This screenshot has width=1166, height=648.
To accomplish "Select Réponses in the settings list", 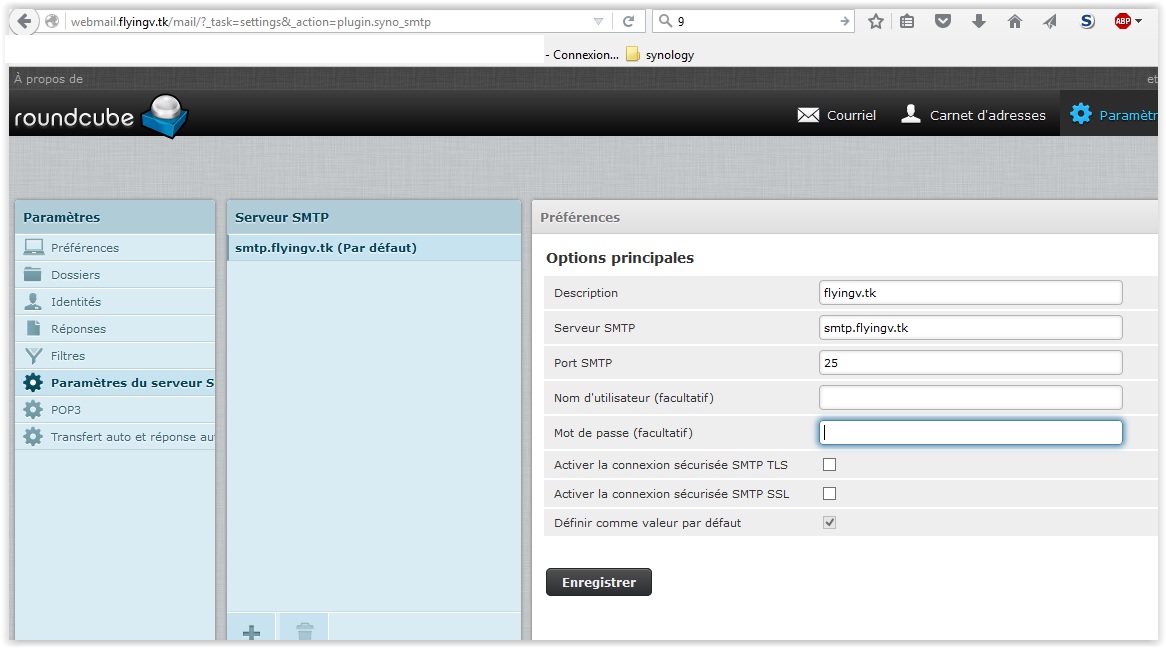I will pyautogui.click(x=115, y=329).
